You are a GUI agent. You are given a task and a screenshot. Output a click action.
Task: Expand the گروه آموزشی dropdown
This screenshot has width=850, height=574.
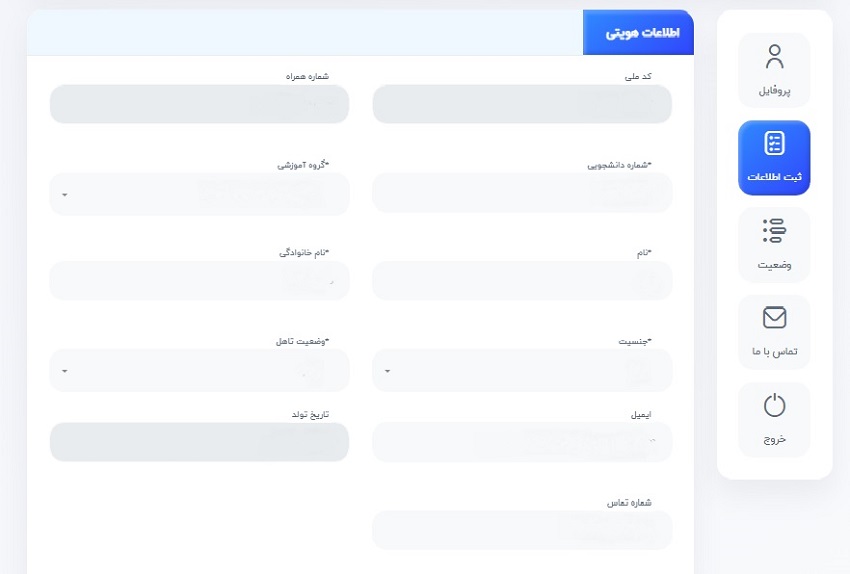point(199,193)
